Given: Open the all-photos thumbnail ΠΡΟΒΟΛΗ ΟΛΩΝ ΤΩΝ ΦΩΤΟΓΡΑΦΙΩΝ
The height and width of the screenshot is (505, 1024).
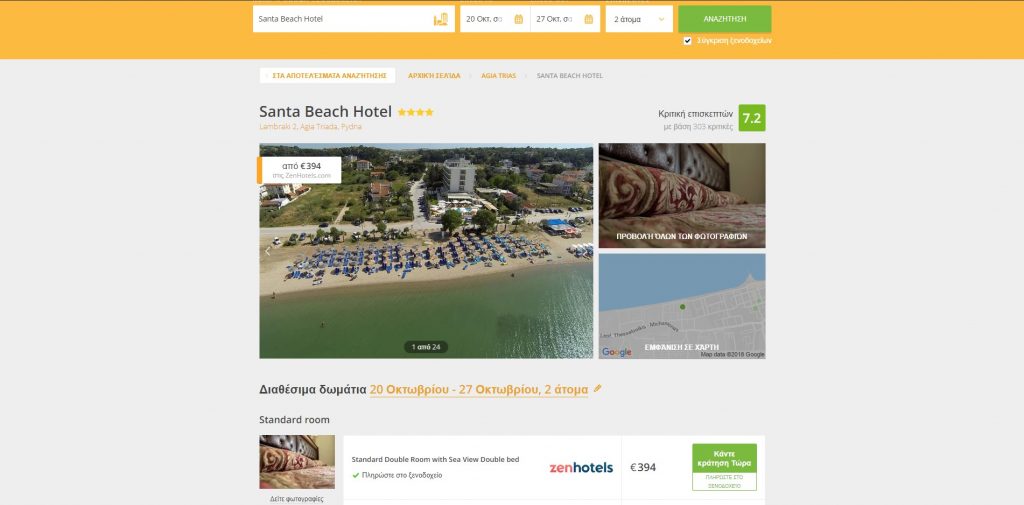Looking at the screenshot, I should (682, 195).
